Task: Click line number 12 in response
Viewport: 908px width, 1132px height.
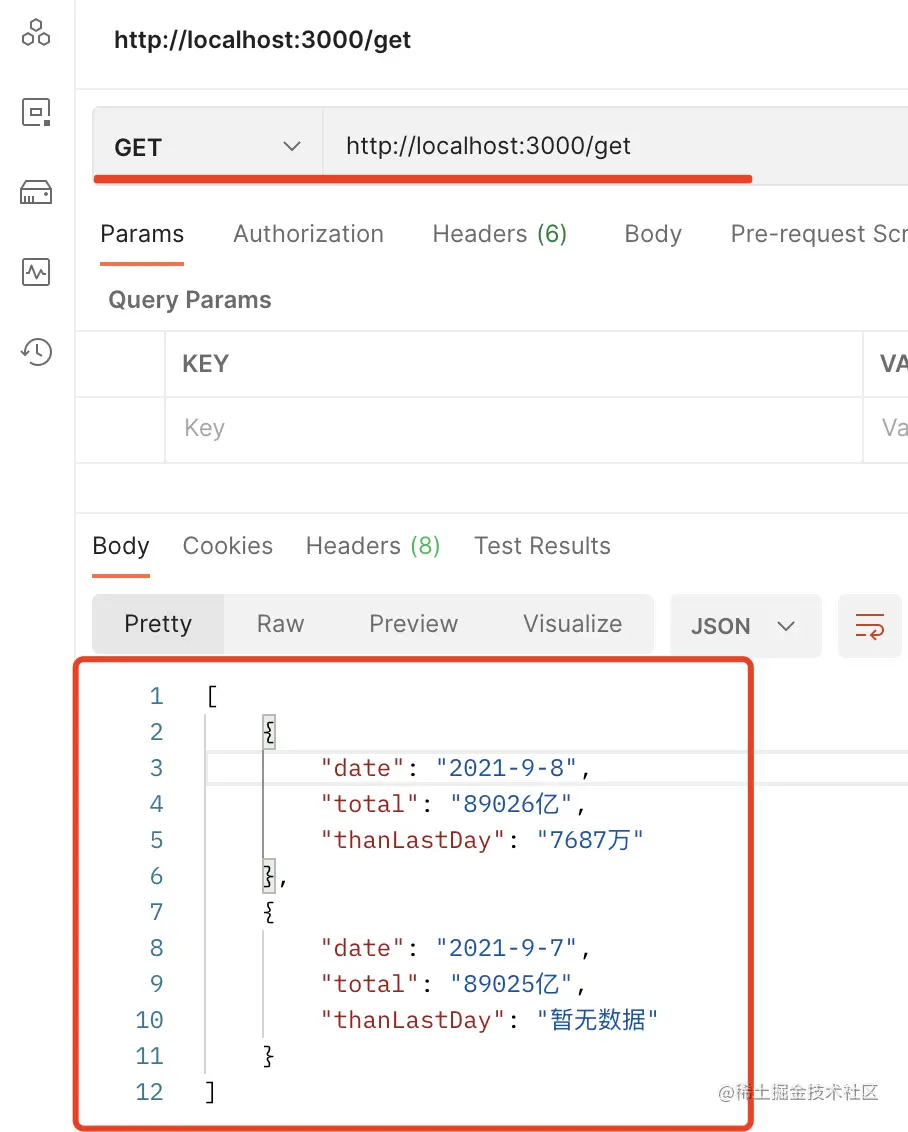Action: click(x=149, y=1092)
